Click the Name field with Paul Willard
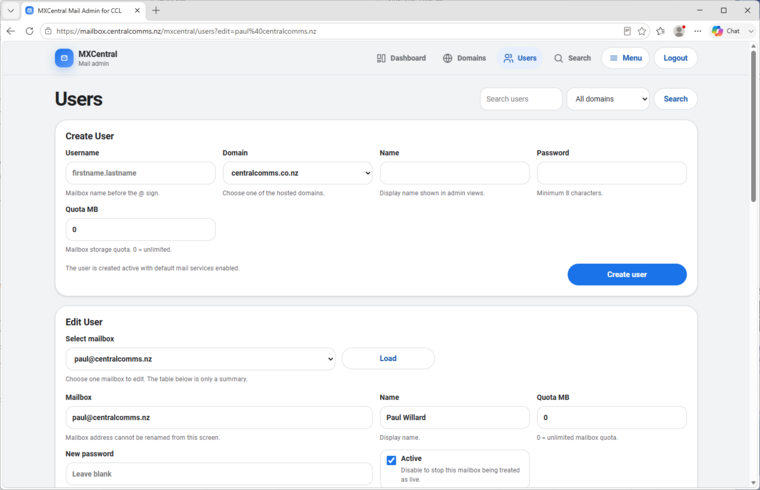Screen dimensions: 760x490 (x=455, y=417)
